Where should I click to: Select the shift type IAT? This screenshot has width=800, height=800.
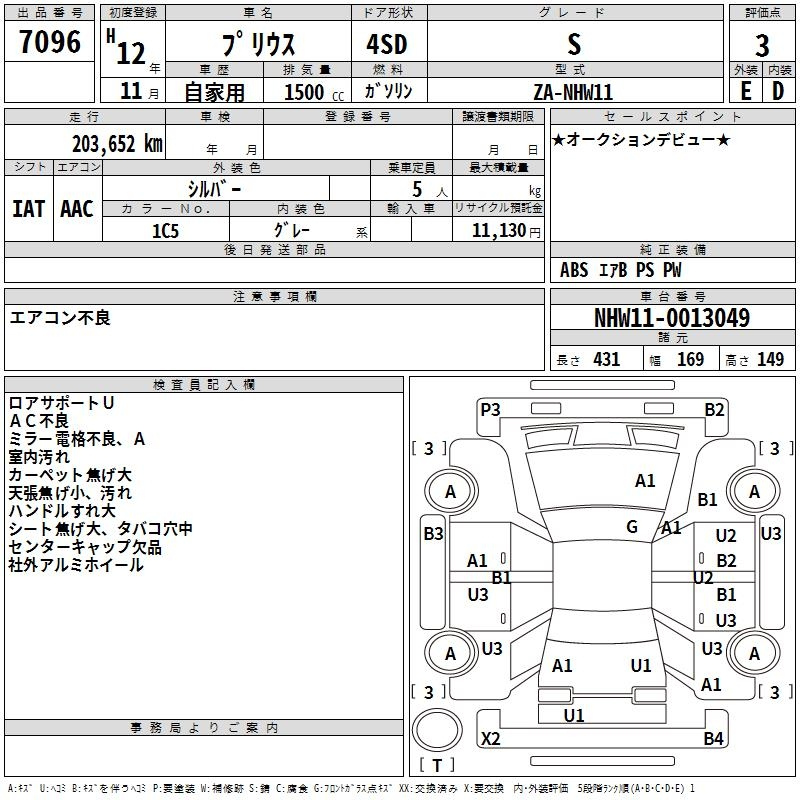click(29, 209)
